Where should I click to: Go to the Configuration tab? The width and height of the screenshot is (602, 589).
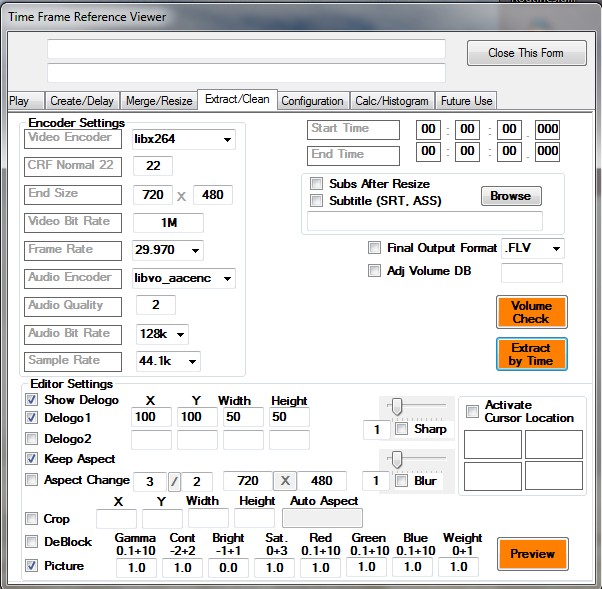[313, 101]
